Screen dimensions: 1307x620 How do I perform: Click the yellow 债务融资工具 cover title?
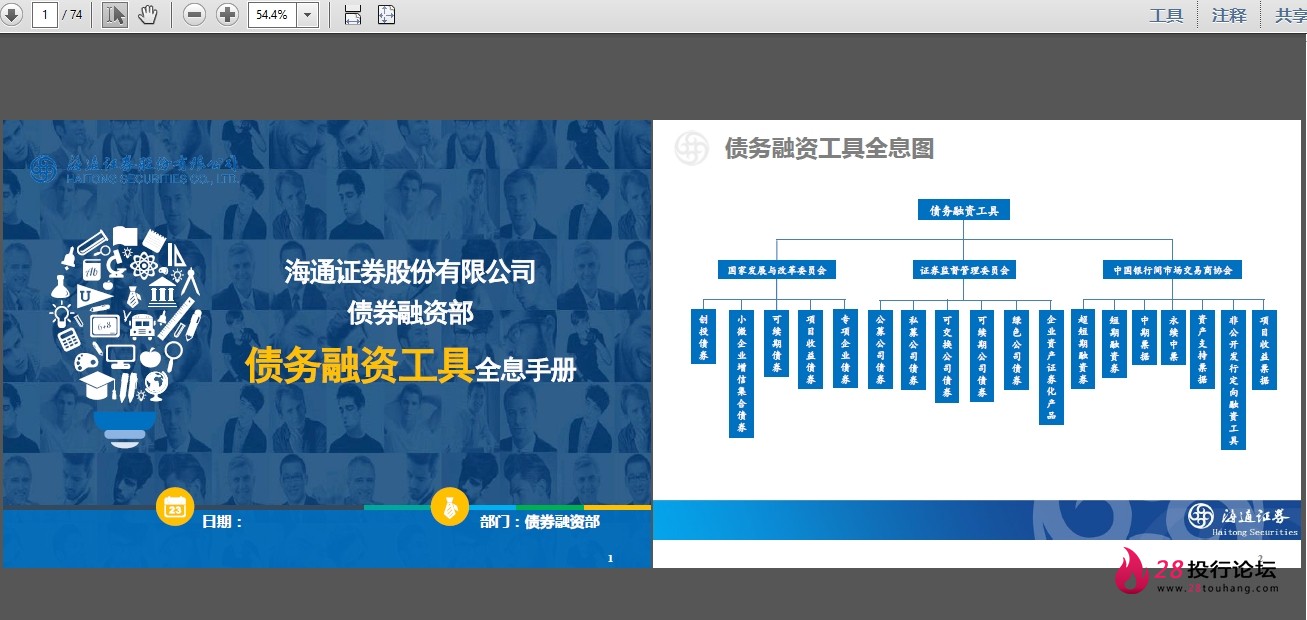click(360, 366)
